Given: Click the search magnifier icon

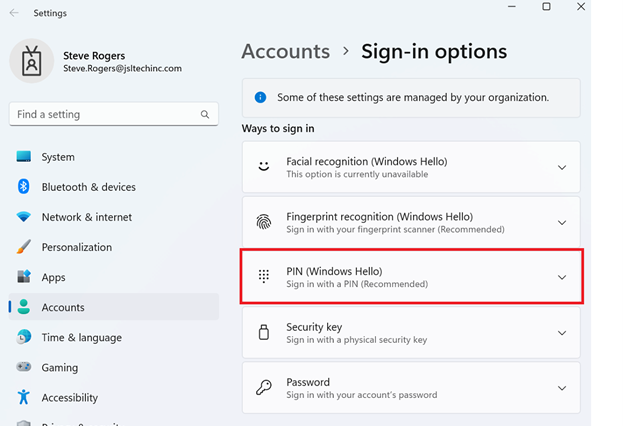Looking at the screenshot, I should coord(205,115).
